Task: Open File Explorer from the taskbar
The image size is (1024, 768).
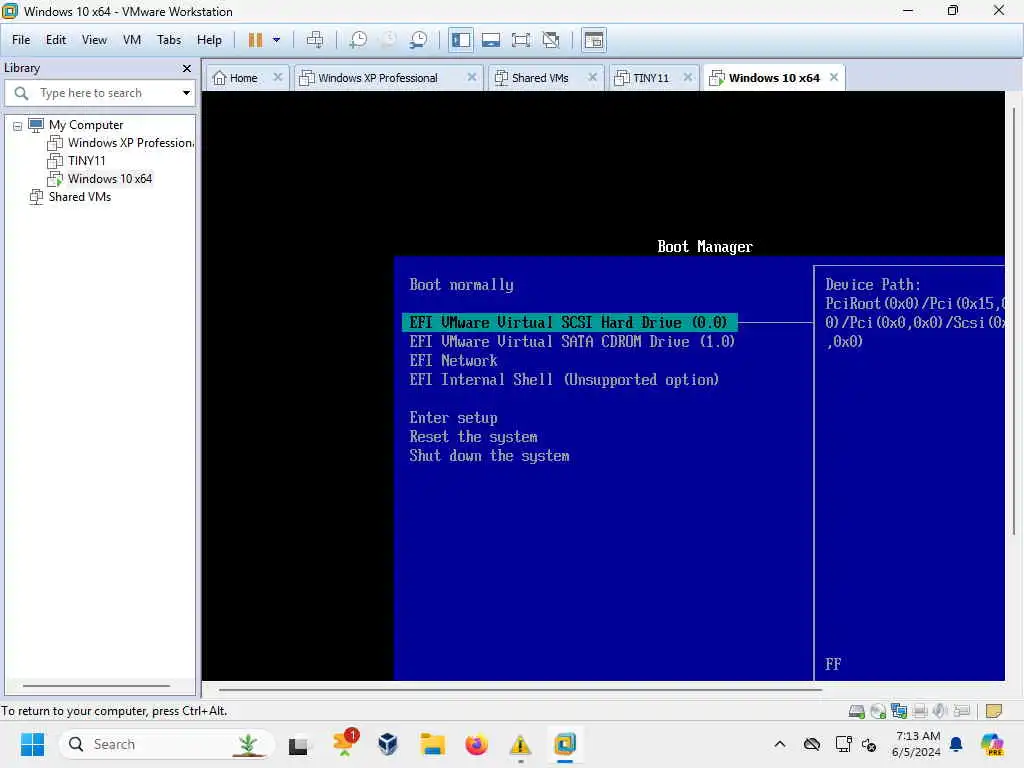Action: 432,744
